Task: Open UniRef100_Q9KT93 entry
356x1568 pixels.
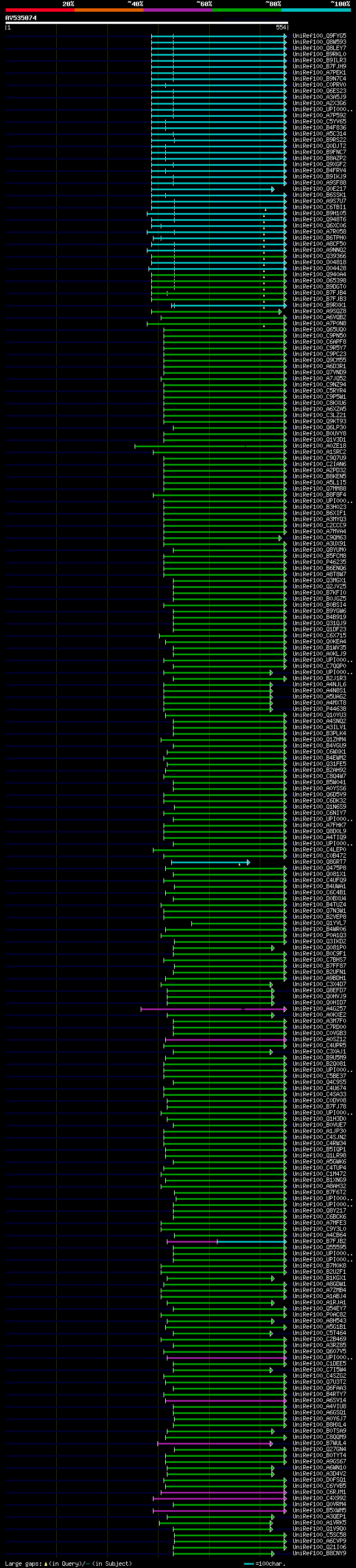Action: point(319,421)
